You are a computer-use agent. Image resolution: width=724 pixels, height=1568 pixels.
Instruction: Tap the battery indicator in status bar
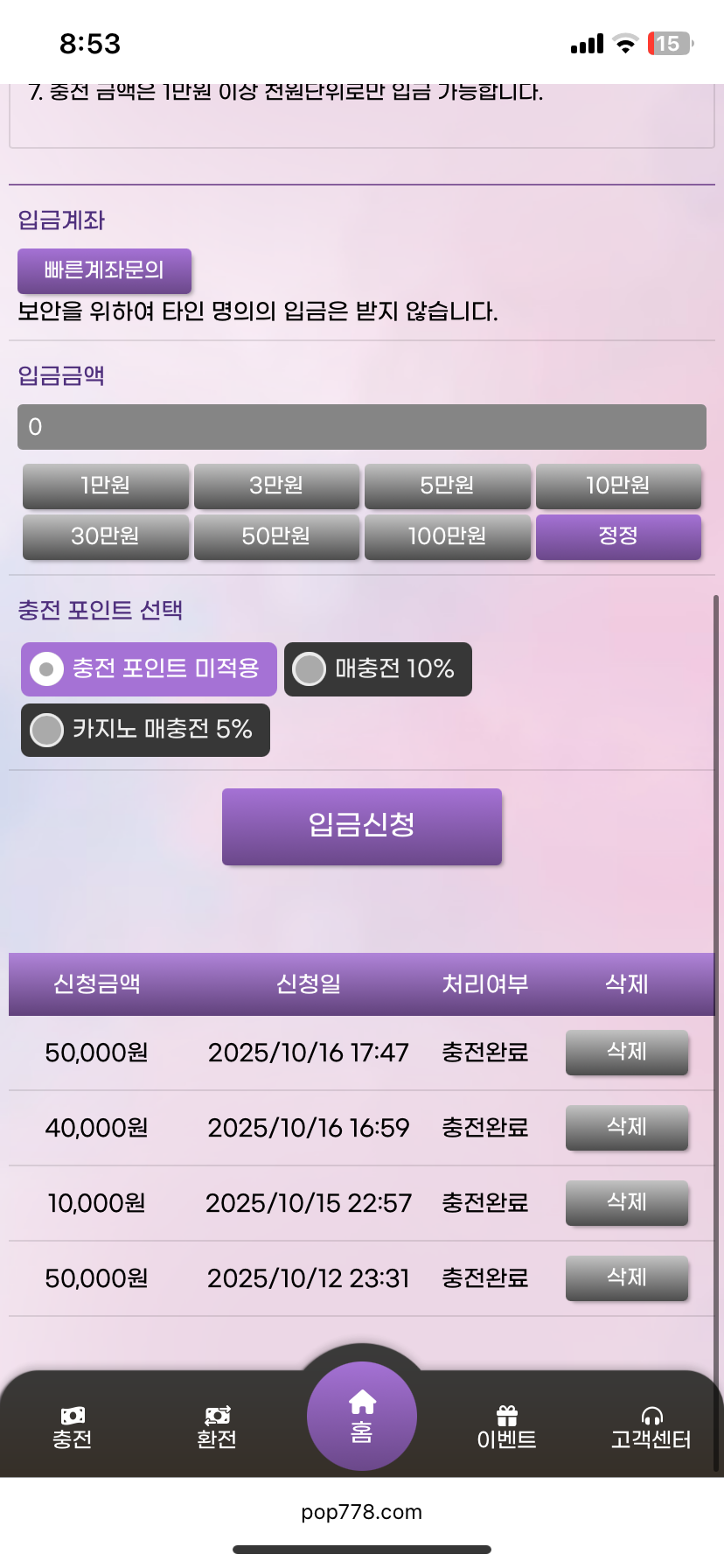pyautogui.click(x=669, y=44)
